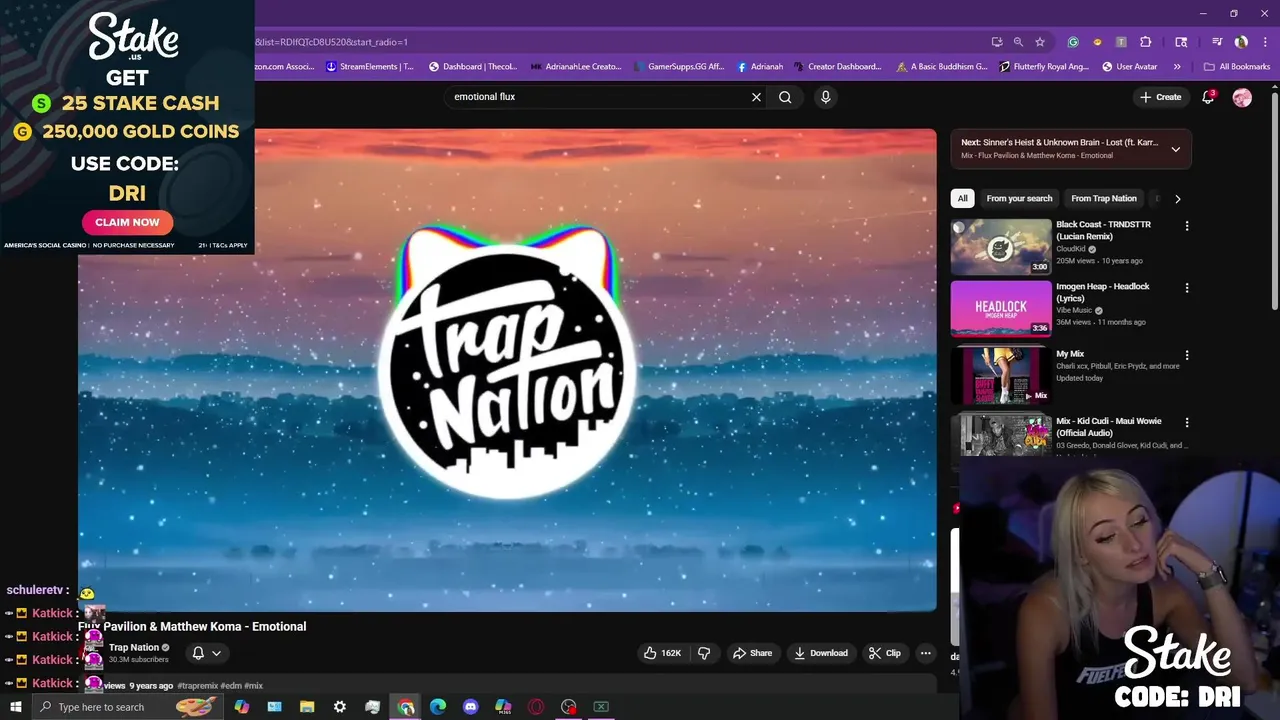Click the #trapremix hashtag
This screenshot has height=720, width=1280.
click(x=198, y=686)
